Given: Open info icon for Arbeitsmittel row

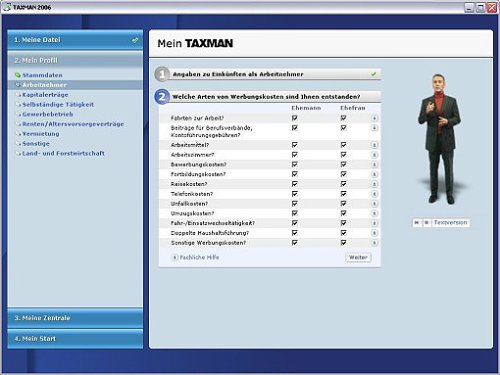Looking at the screenshot, I should click(374, 145).
